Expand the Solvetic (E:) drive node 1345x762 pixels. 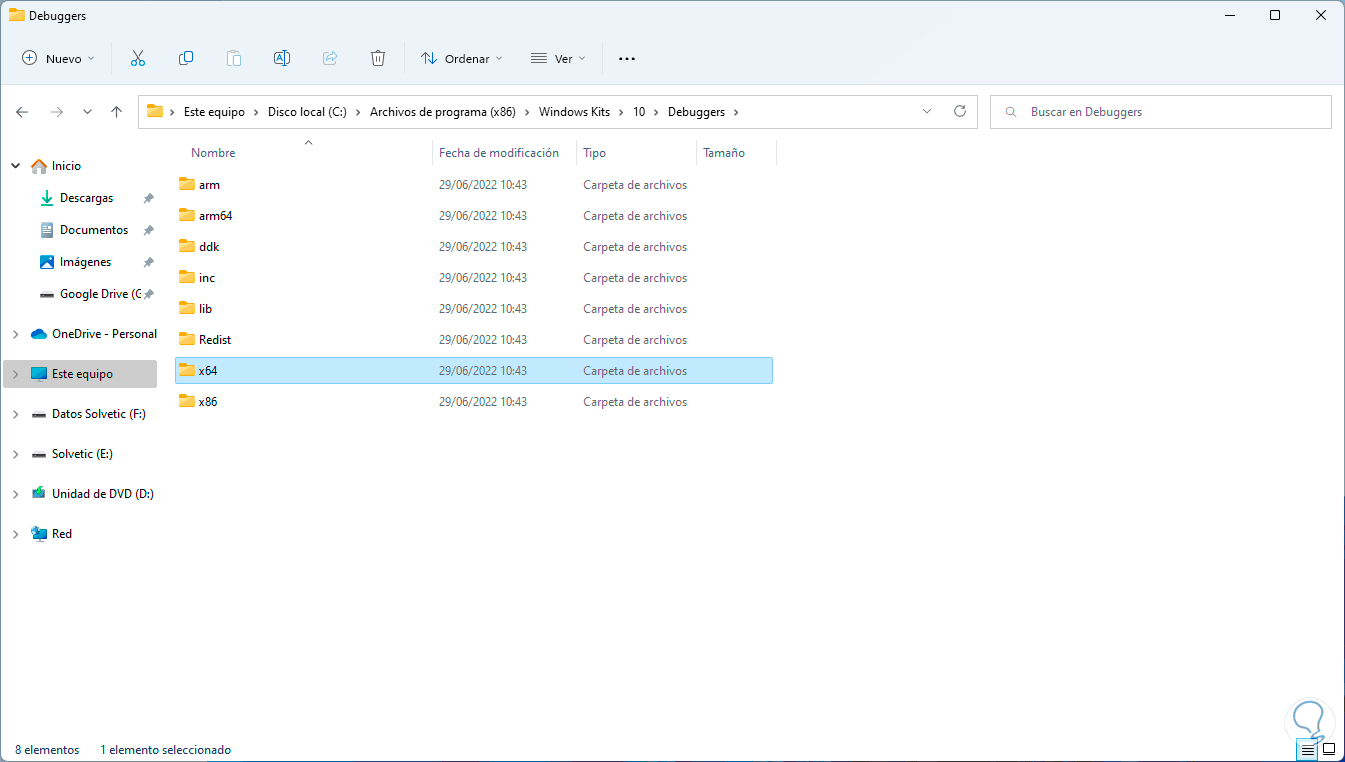pos(15,454)
